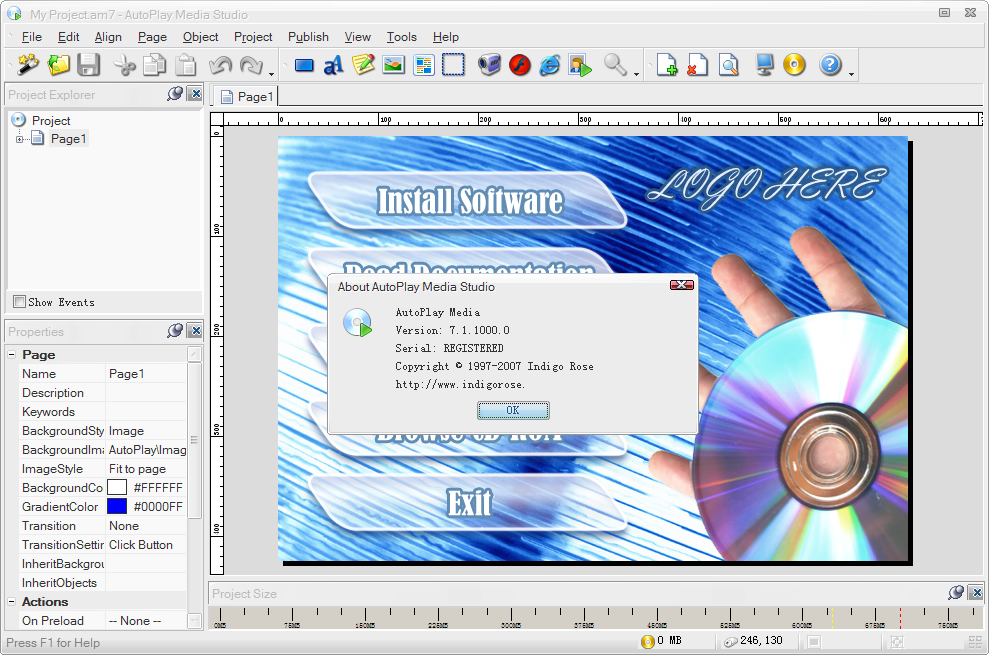This screenshot has height=655, width=989.
Task: Open the Publish menu
Action: coord(308,37)
